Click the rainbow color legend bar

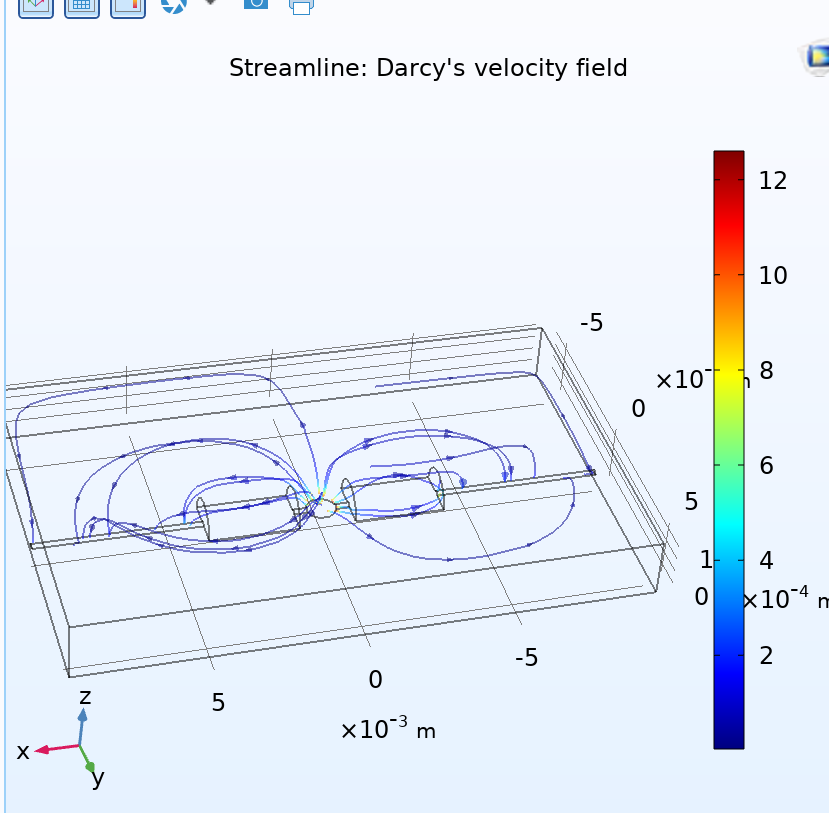[x=728, y=449]
